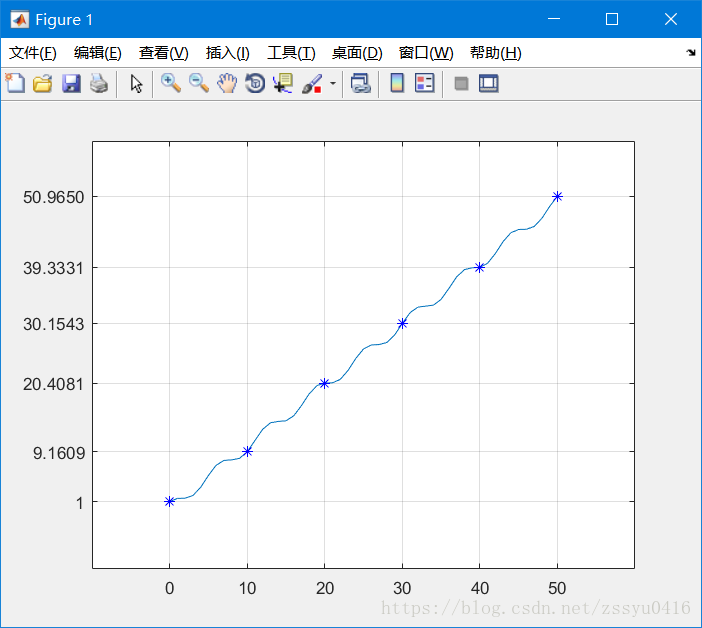
Task: Click the data marker at x=40
Action: pyautogui.click(x=479, y=267)
